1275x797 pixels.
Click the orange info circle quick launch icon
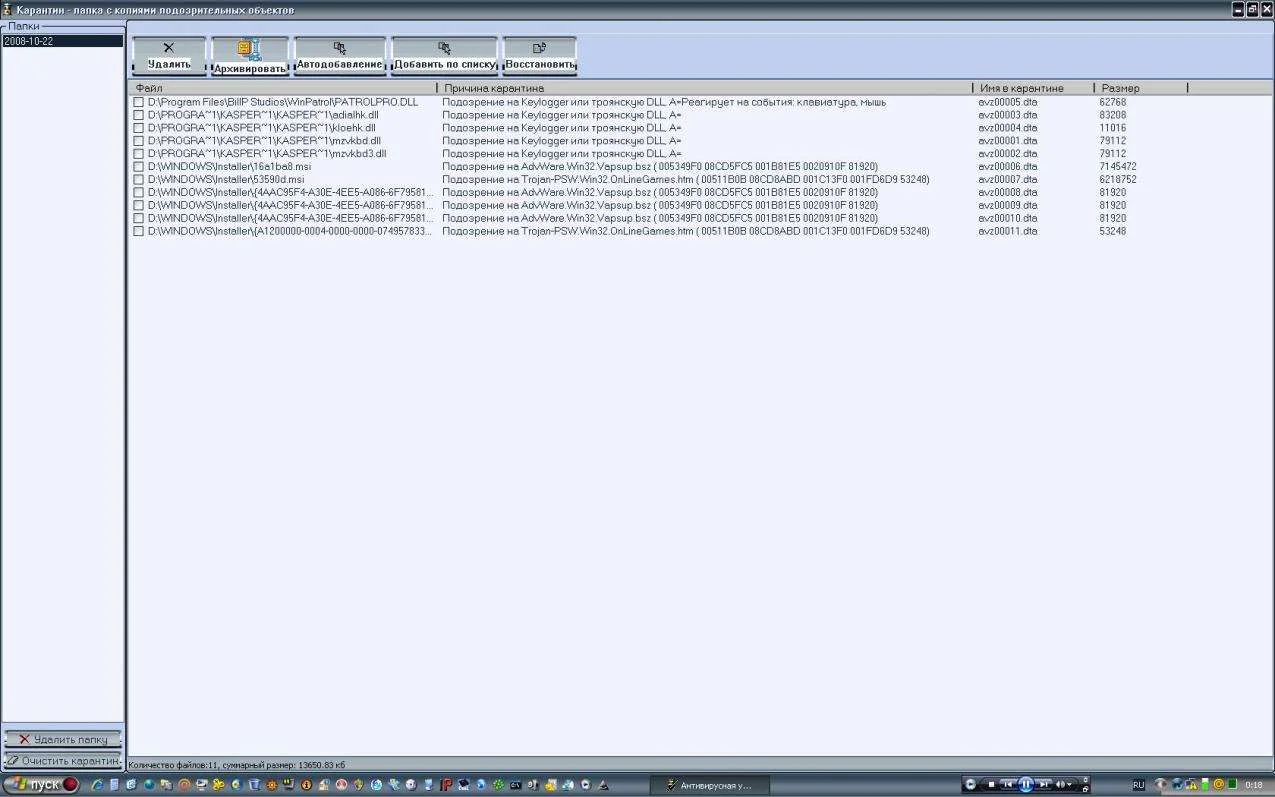click(306, 785)
